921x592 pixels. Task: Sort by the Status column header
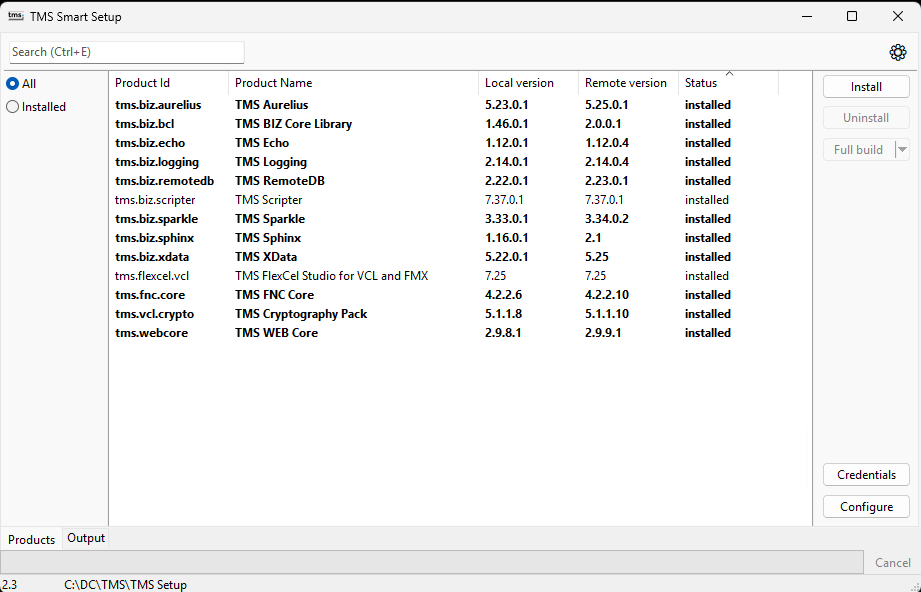point(701,83)
